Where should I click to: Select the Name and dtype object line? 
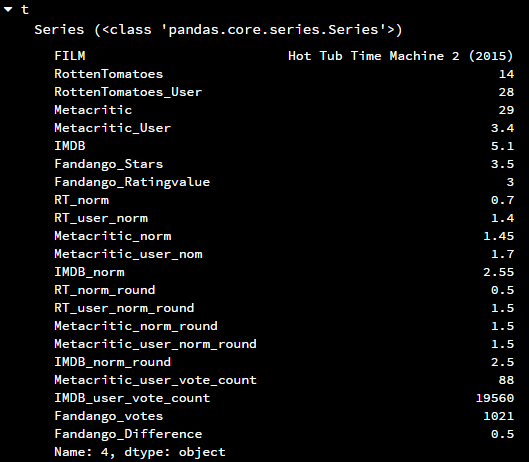(x=140, y=452)
